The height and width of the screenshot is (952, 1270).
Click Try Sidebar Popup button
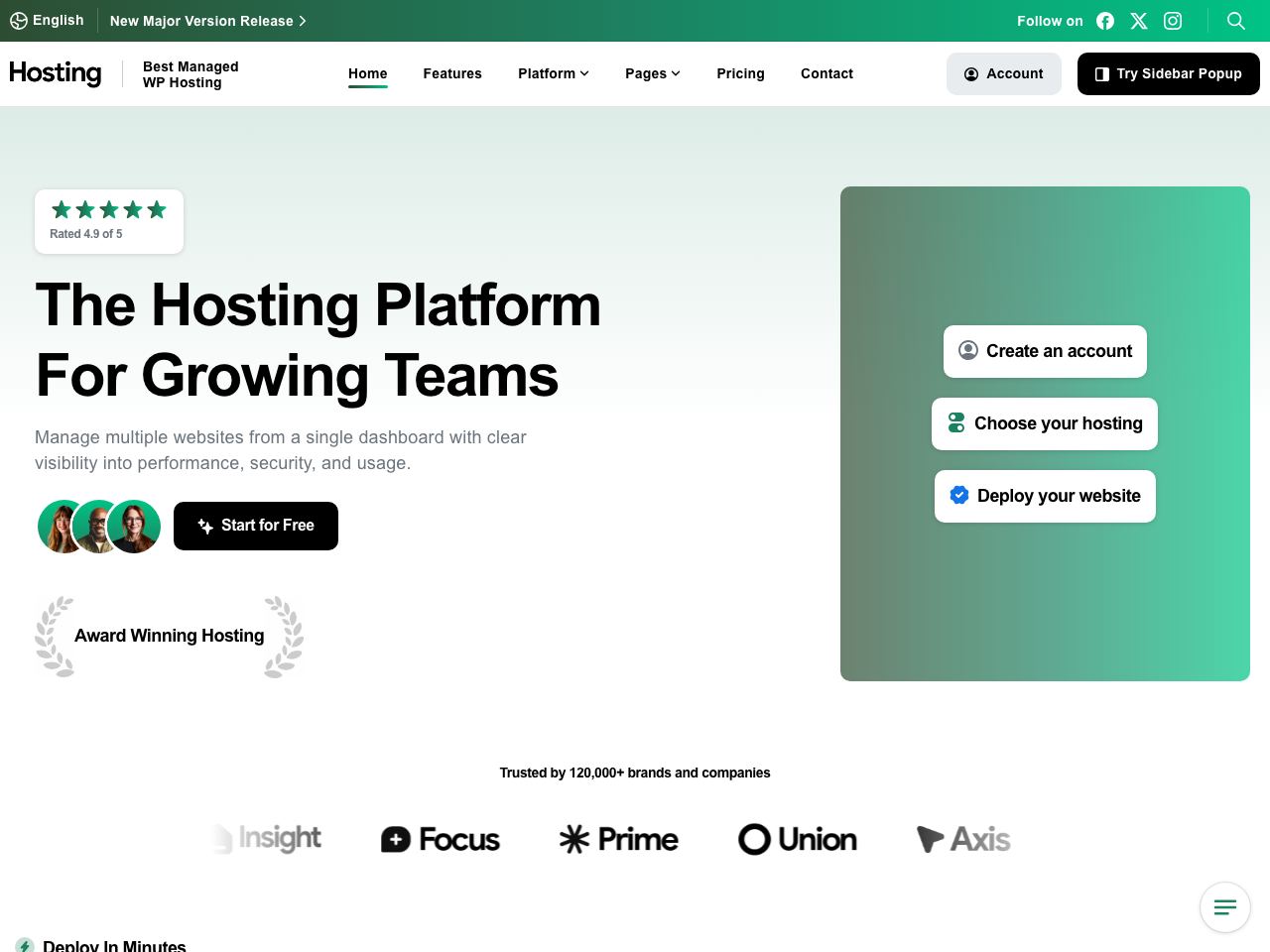coord(1169,73)
